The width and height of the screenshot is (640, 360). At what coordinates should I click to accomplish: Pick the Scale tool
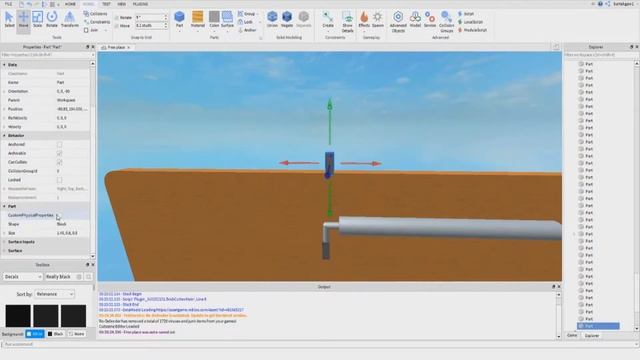point(38,19)
